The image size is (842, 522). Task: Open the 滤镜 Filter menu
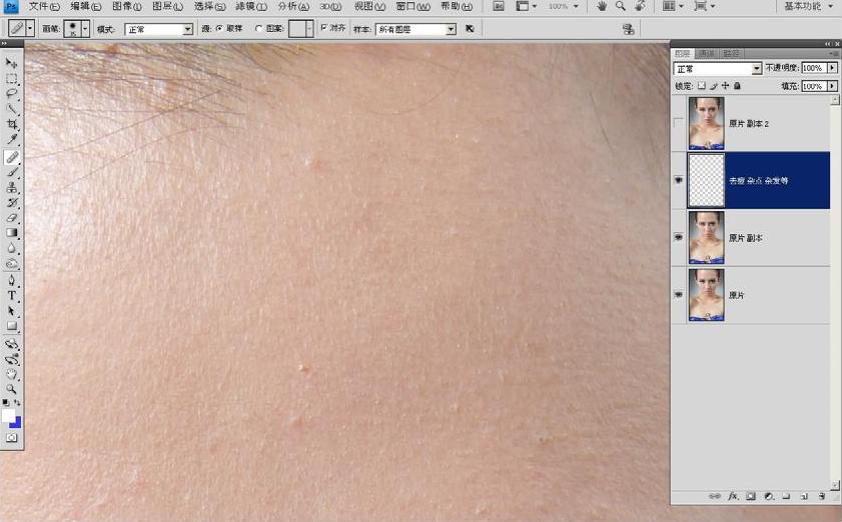point(251,6)
